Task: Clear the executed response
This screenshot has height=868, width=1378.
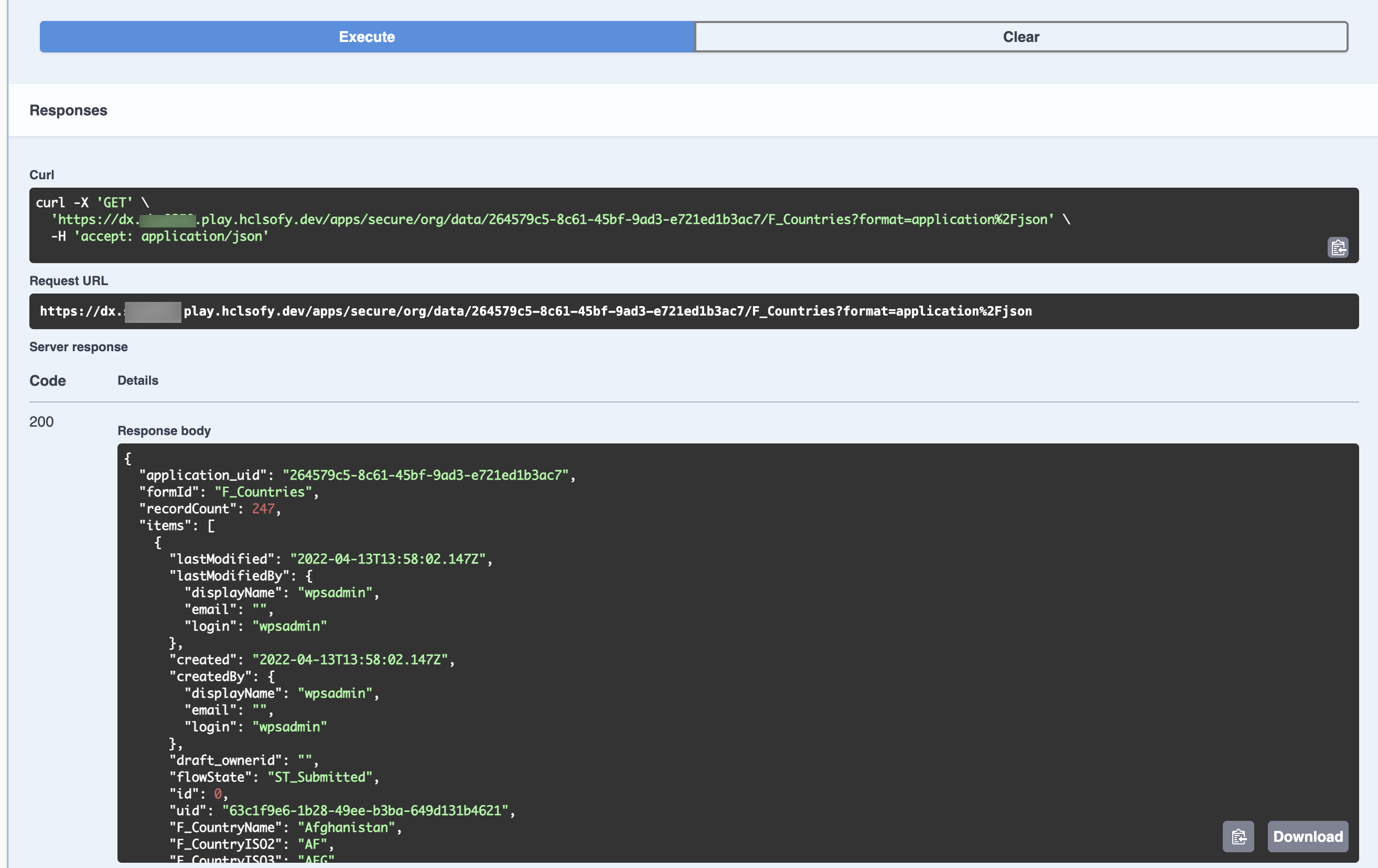Action: click(x=1020, y=37)
